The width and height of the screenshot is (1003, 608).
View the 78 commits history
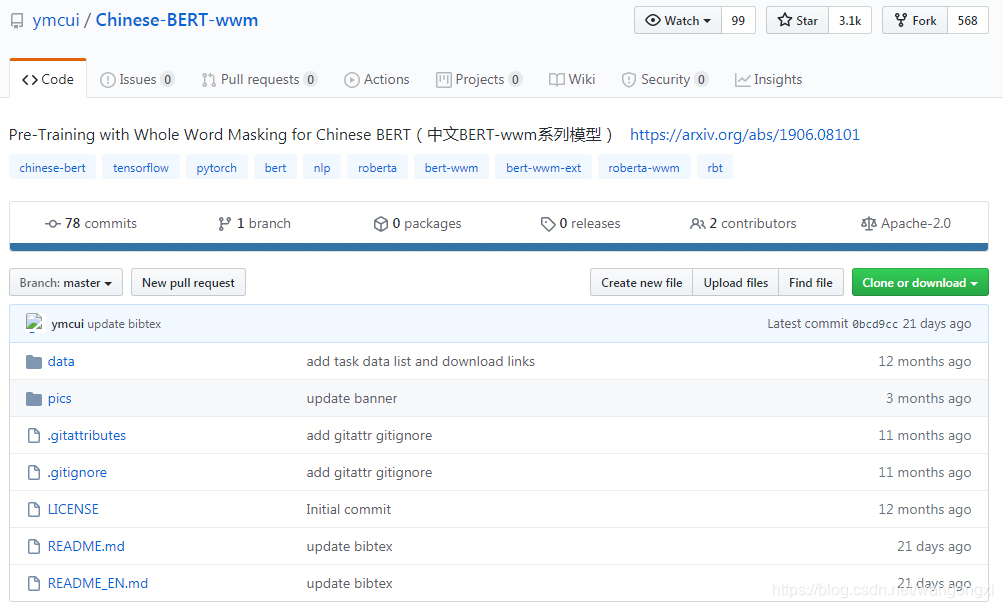pyautogui.click(x=91, y=223)
